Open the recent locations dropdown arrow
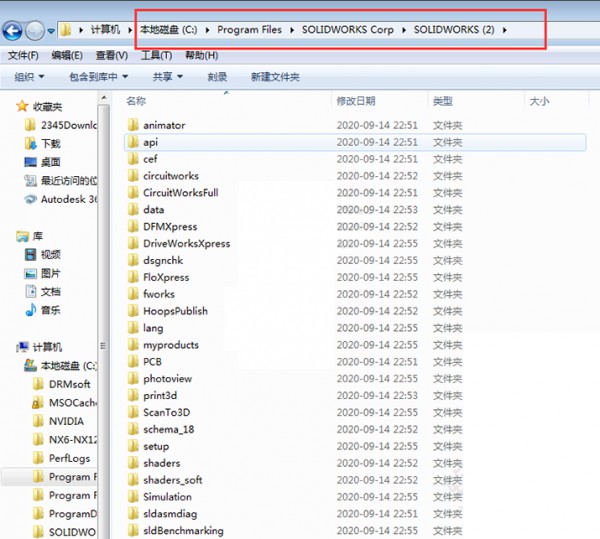Image resolution: width=600 pixels, height=539 pixels. point(51,31)
